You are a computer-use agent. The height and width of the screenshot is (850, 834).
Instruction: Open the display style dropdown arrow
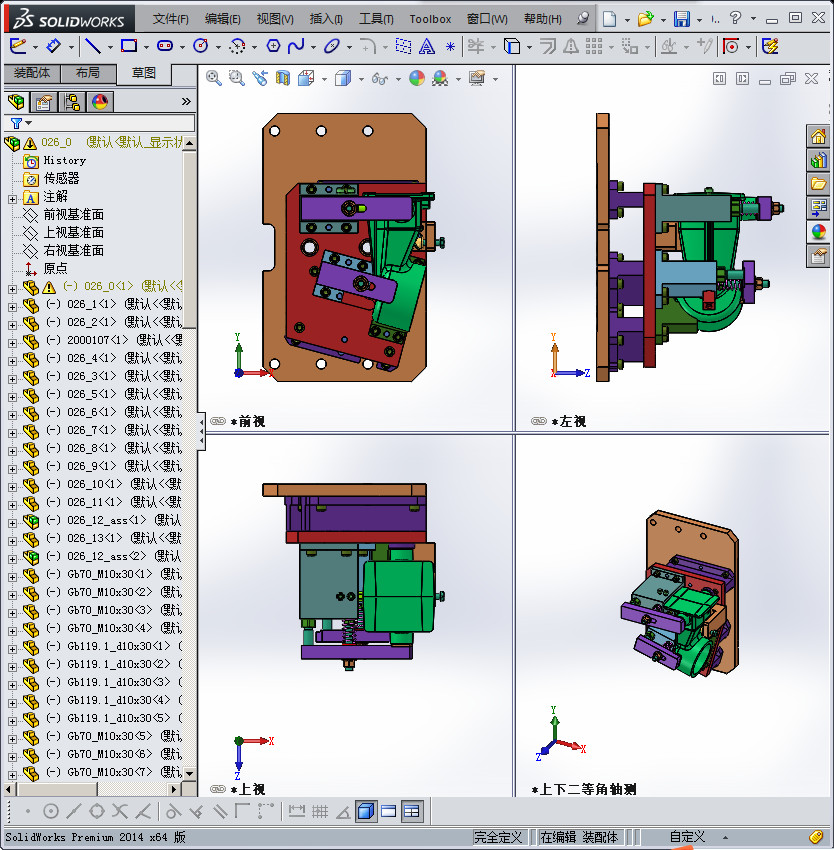pos(360,78)
